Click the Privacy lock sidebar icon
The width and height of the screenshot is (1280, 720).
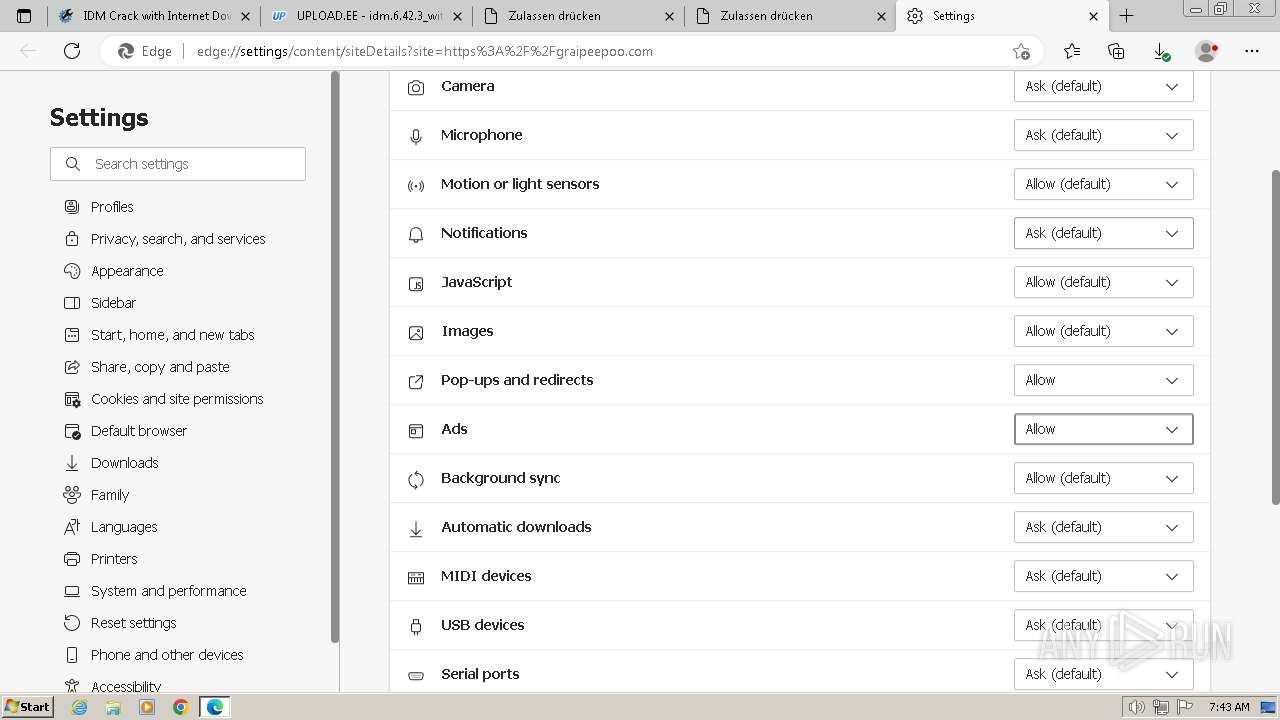point(72,239)
